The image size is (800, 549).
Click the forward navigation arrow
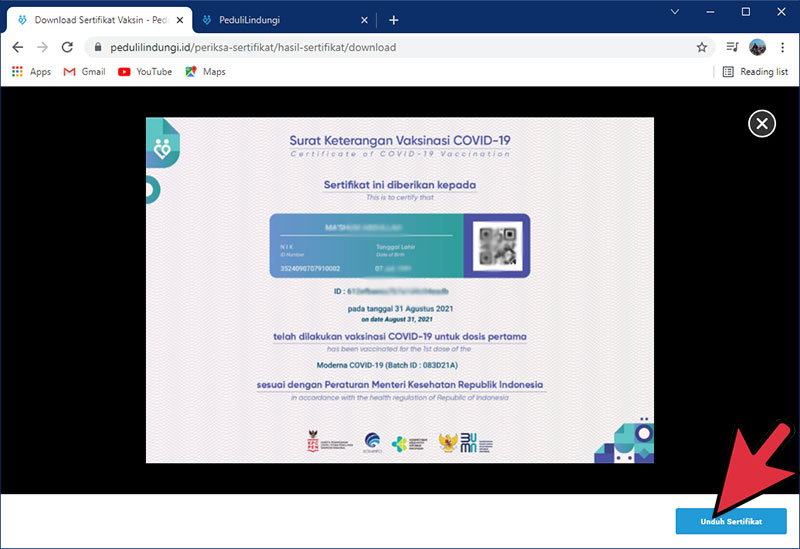click(x=42, y=47)
